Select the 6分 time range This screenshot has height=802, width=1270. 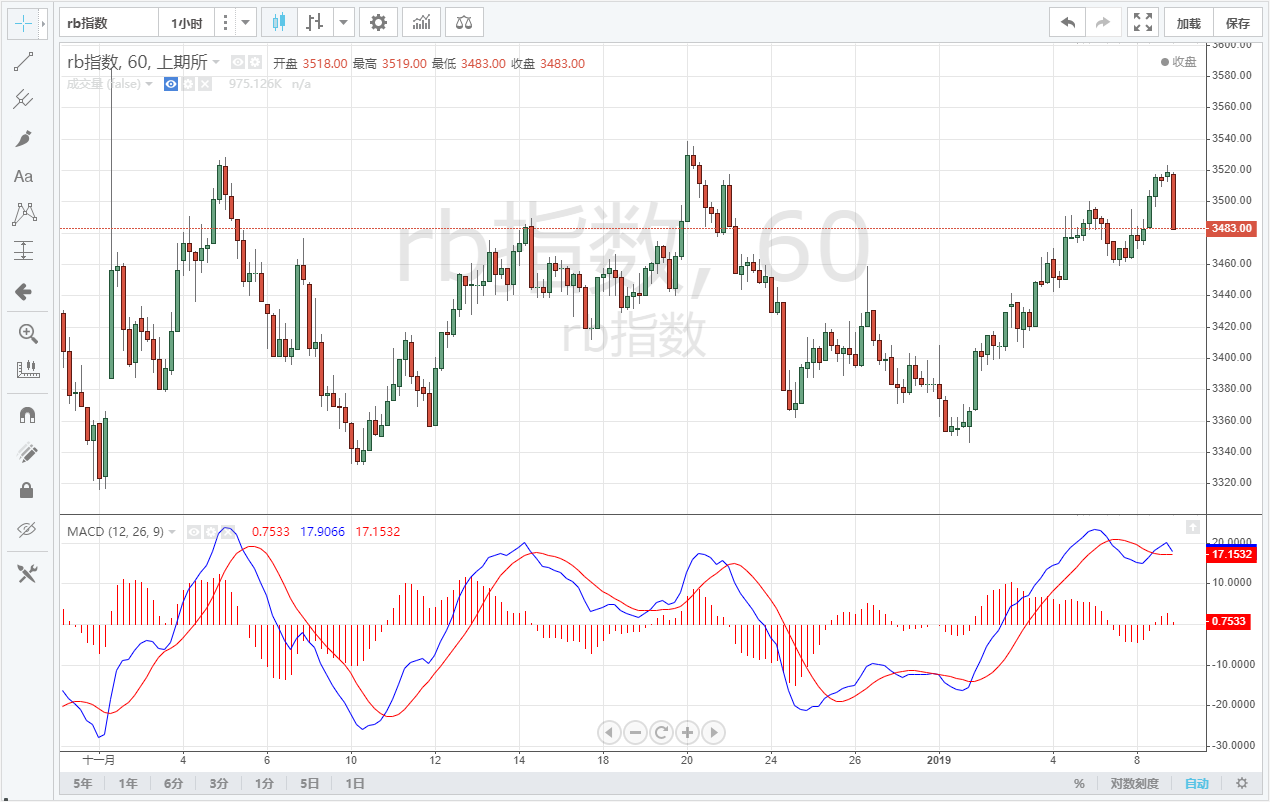[x=173, y=784]
